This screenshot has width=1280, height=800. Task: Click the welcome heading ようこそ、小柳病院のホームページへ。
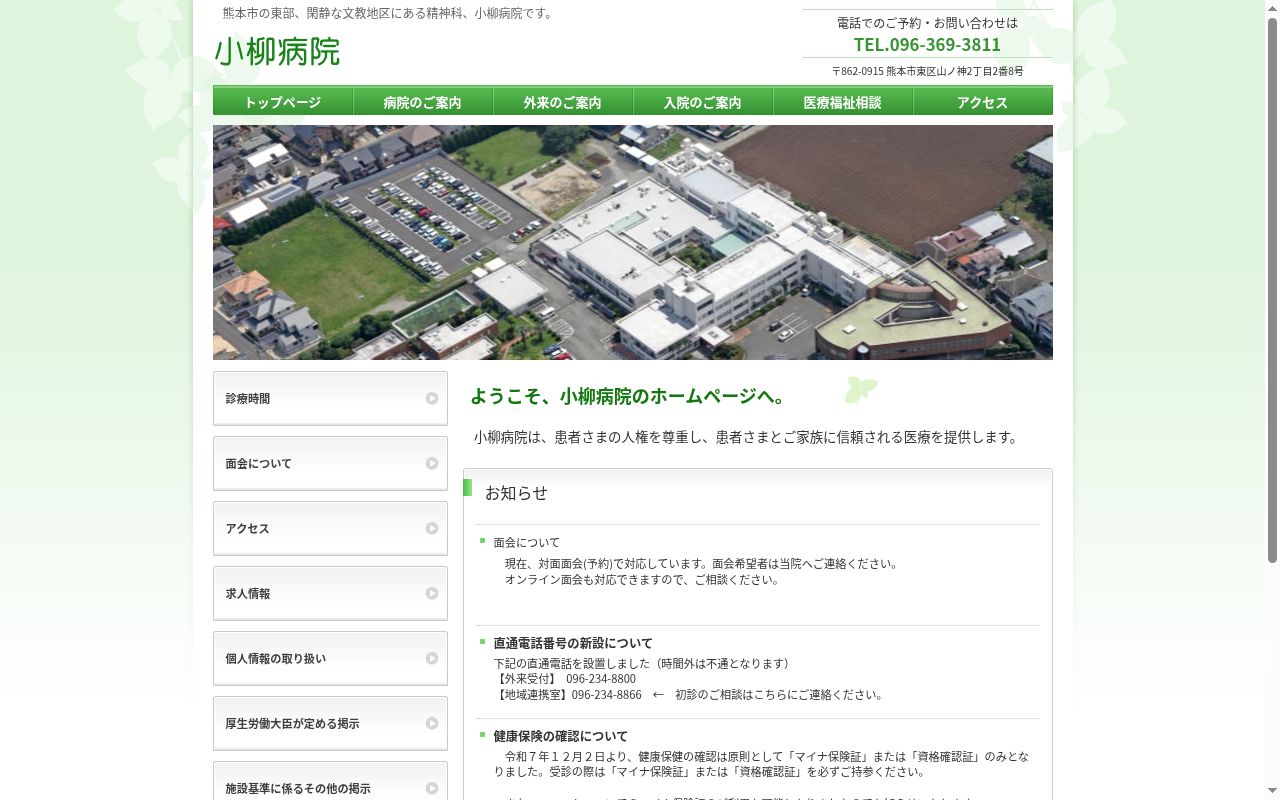click(631, 396)
